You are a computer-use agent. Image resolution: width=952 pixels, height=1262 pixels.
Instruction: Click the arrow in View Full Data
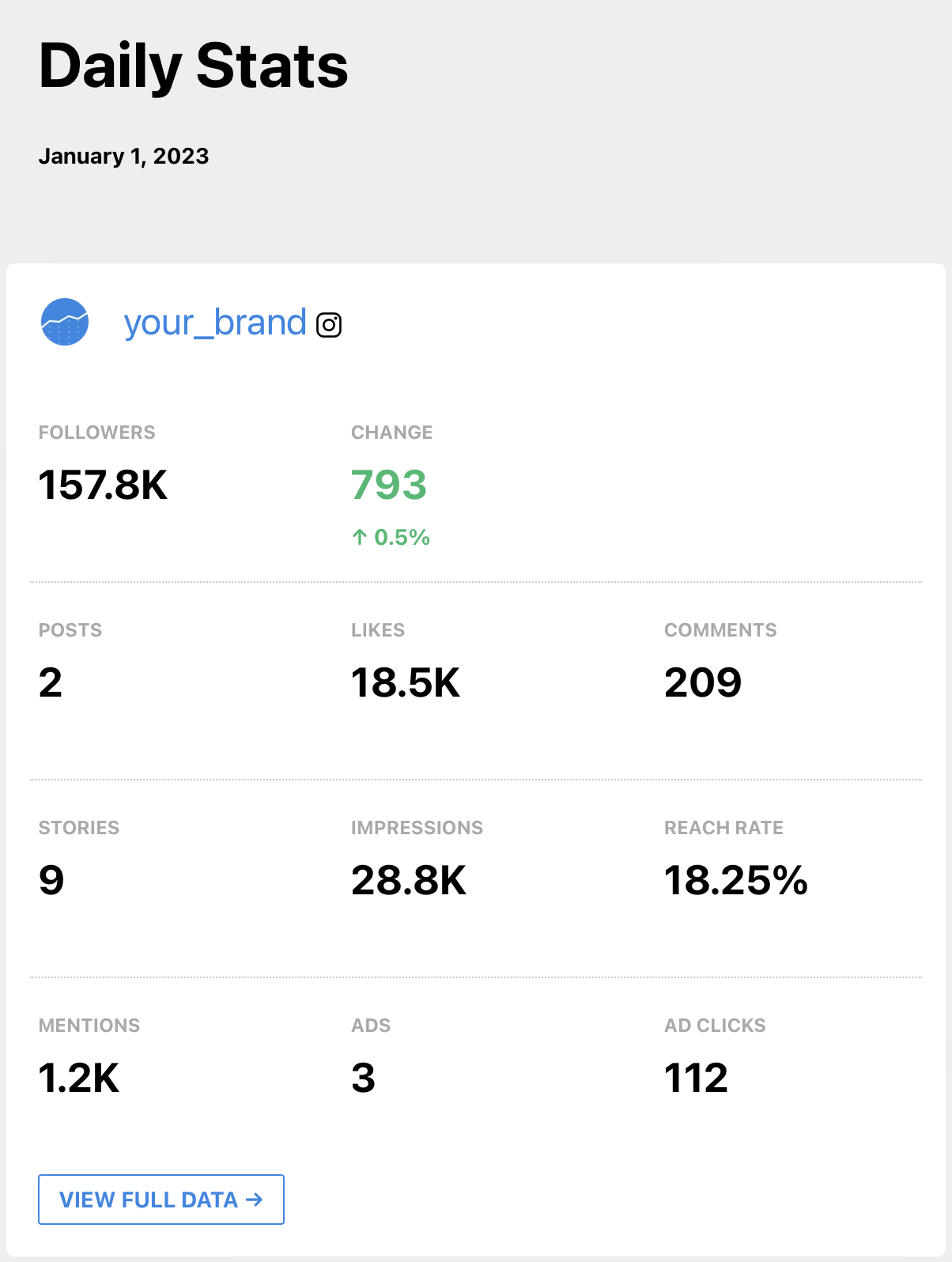(255, 1200)
